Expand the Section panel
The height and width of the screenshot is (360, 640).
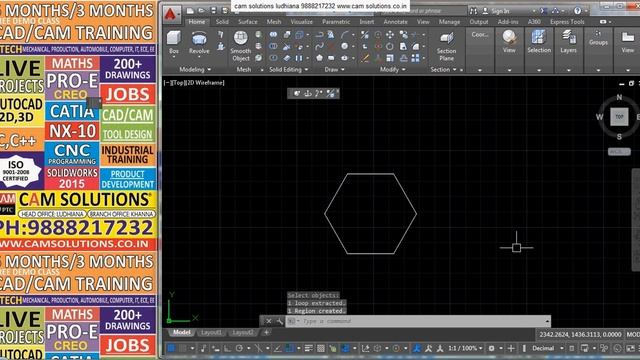click(x=443, y=69)
